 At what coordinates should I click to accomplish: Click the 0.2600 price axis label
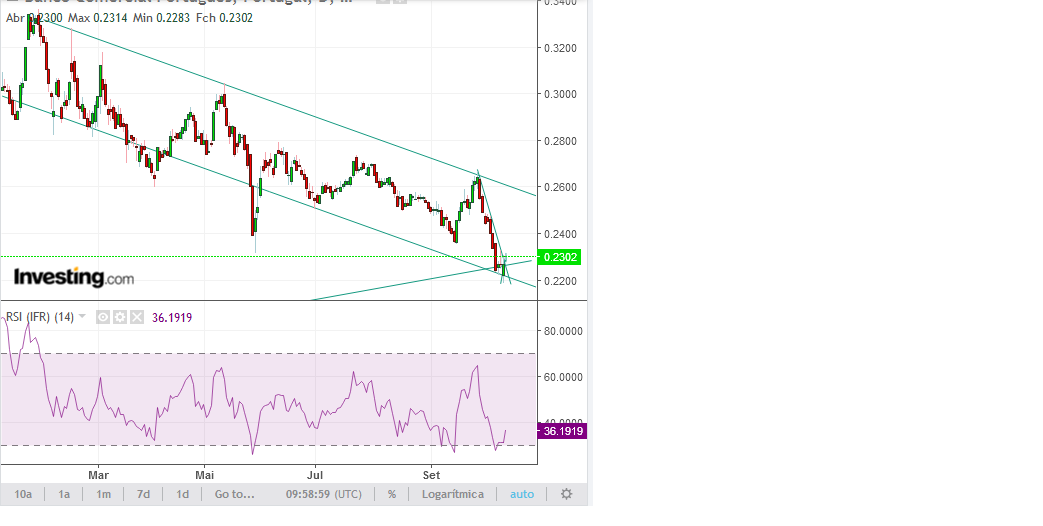point(560,188)
